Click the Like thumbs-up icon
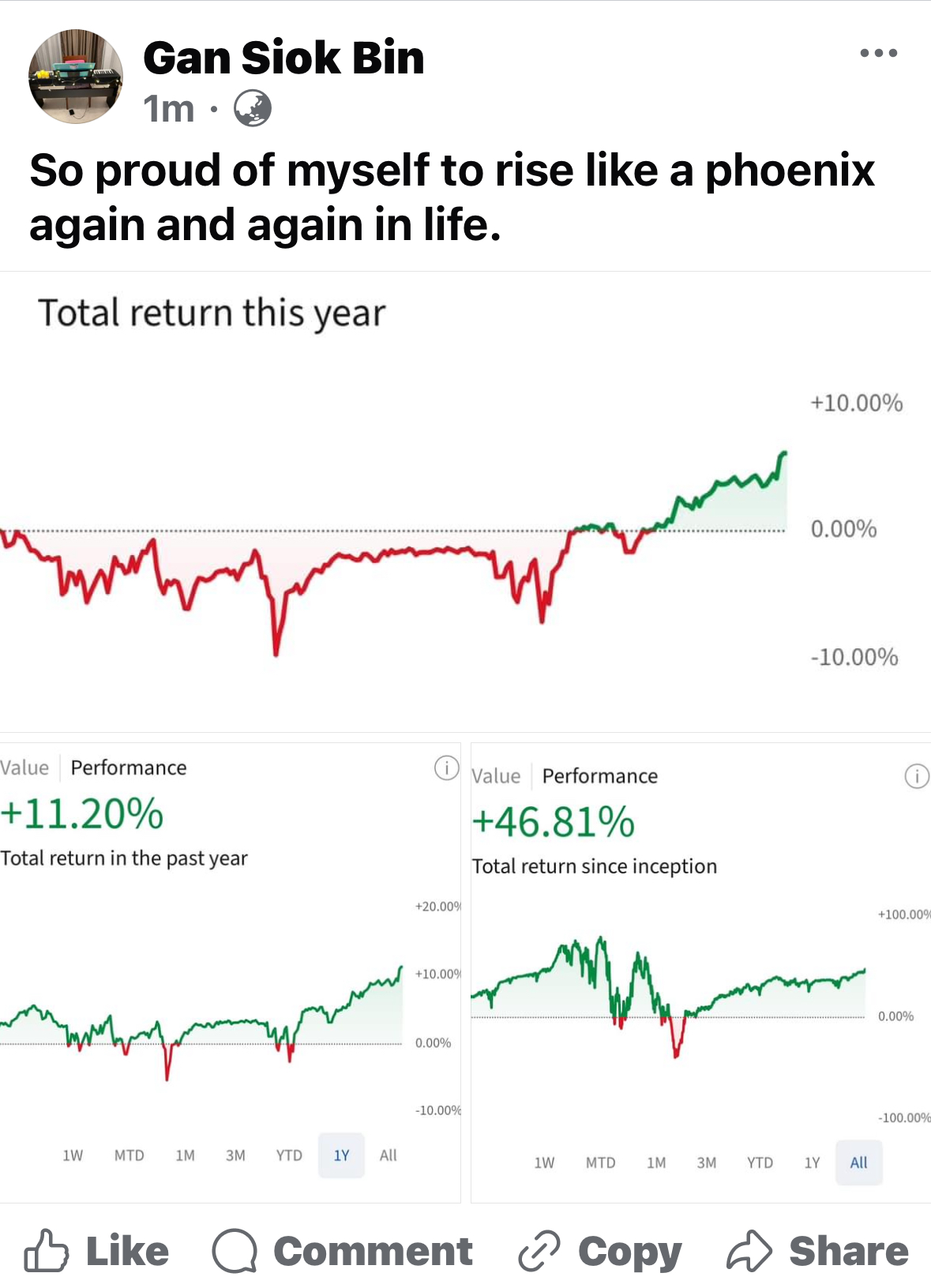 [46, 1251]
